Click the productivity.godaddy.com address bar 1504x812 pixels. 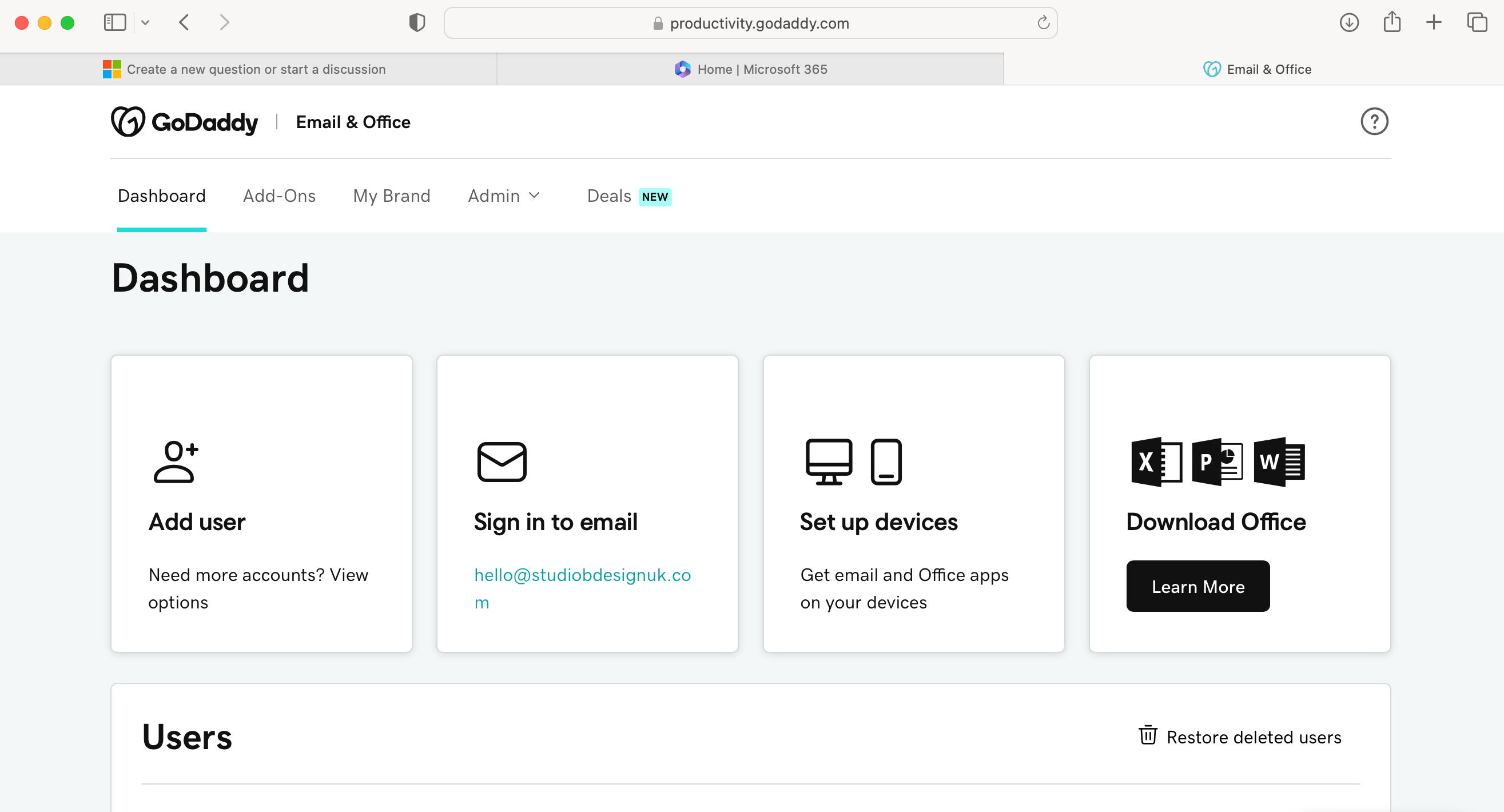click(x=750, y=23)
